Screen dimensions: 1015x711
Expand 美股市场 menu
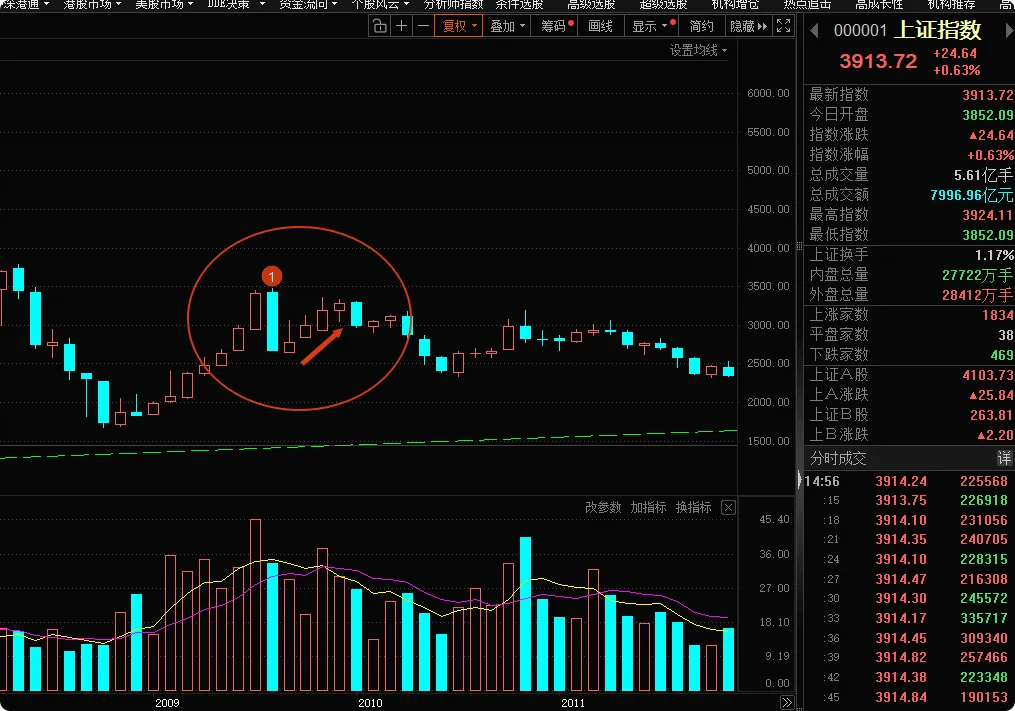coord(164,5)
